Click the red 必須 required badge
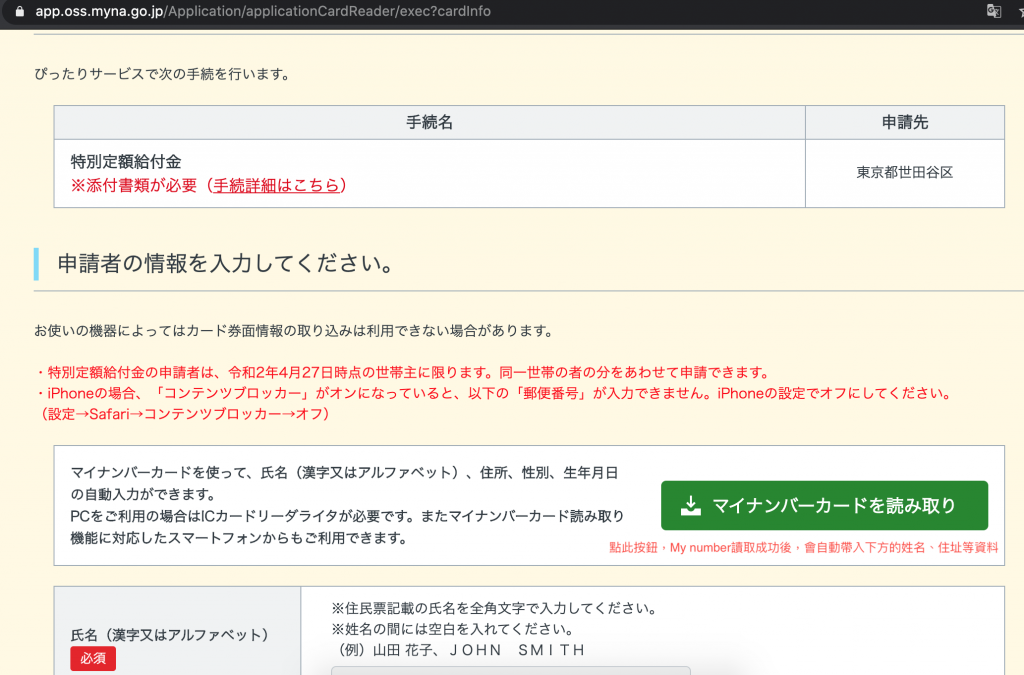Image resolution: width=1024 pixels, height=675 pixels. [x=92, y=659]
